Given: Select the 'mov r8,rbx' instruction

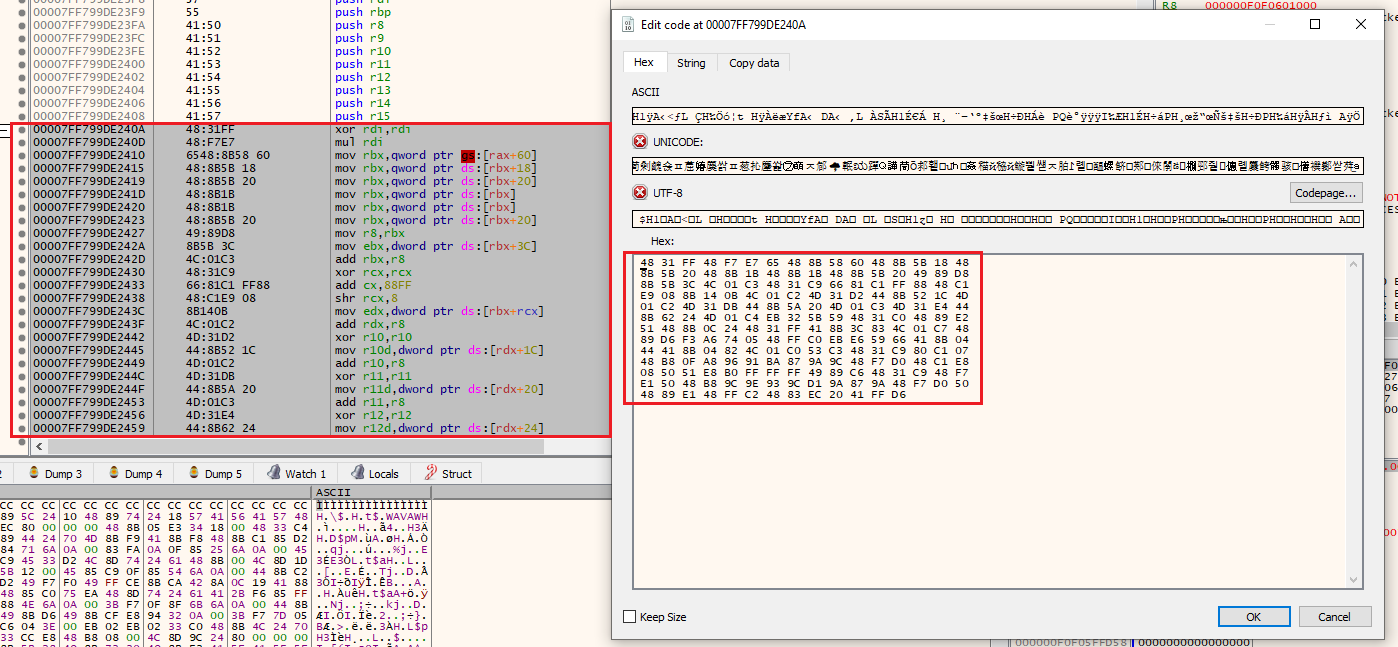Looking at the screenshot, I should pos(366,233).
